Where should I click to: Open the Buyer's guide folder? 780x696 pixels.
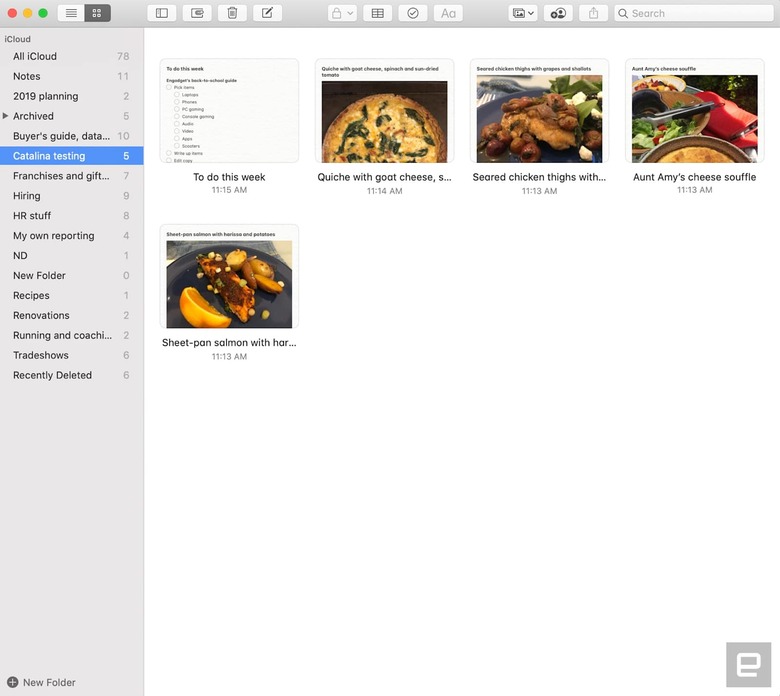pyautogui.click(x=72, y=136)
